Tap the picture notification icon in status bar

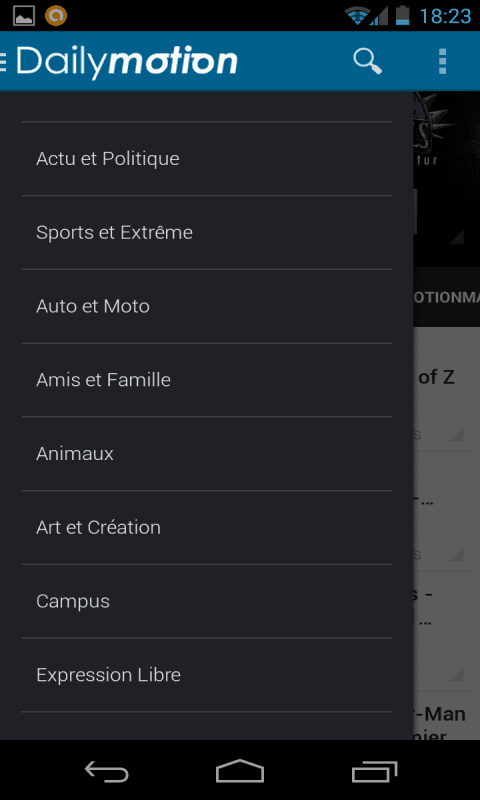23,16
